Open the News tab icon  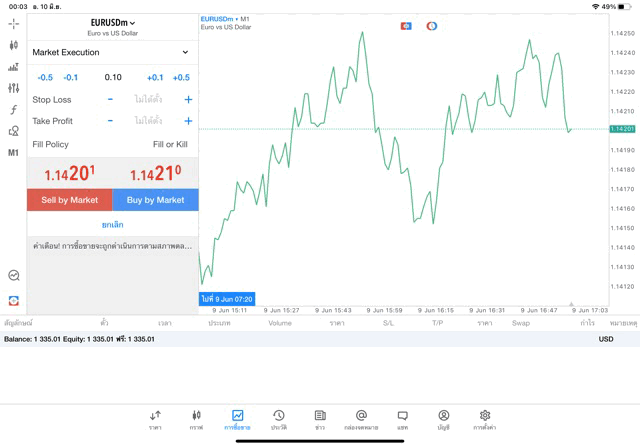tap(320, 419)
